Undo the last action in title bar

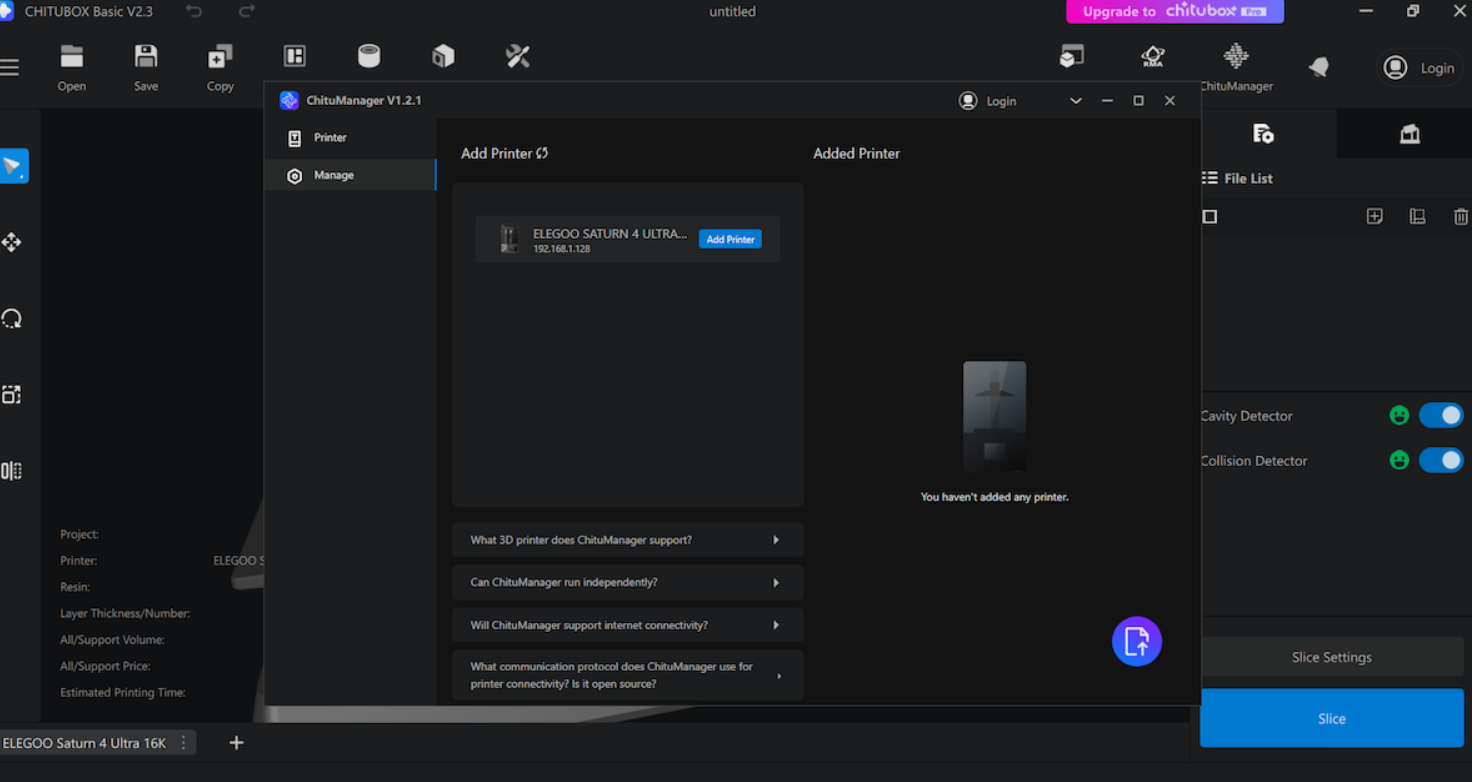(x=194, y=12)
